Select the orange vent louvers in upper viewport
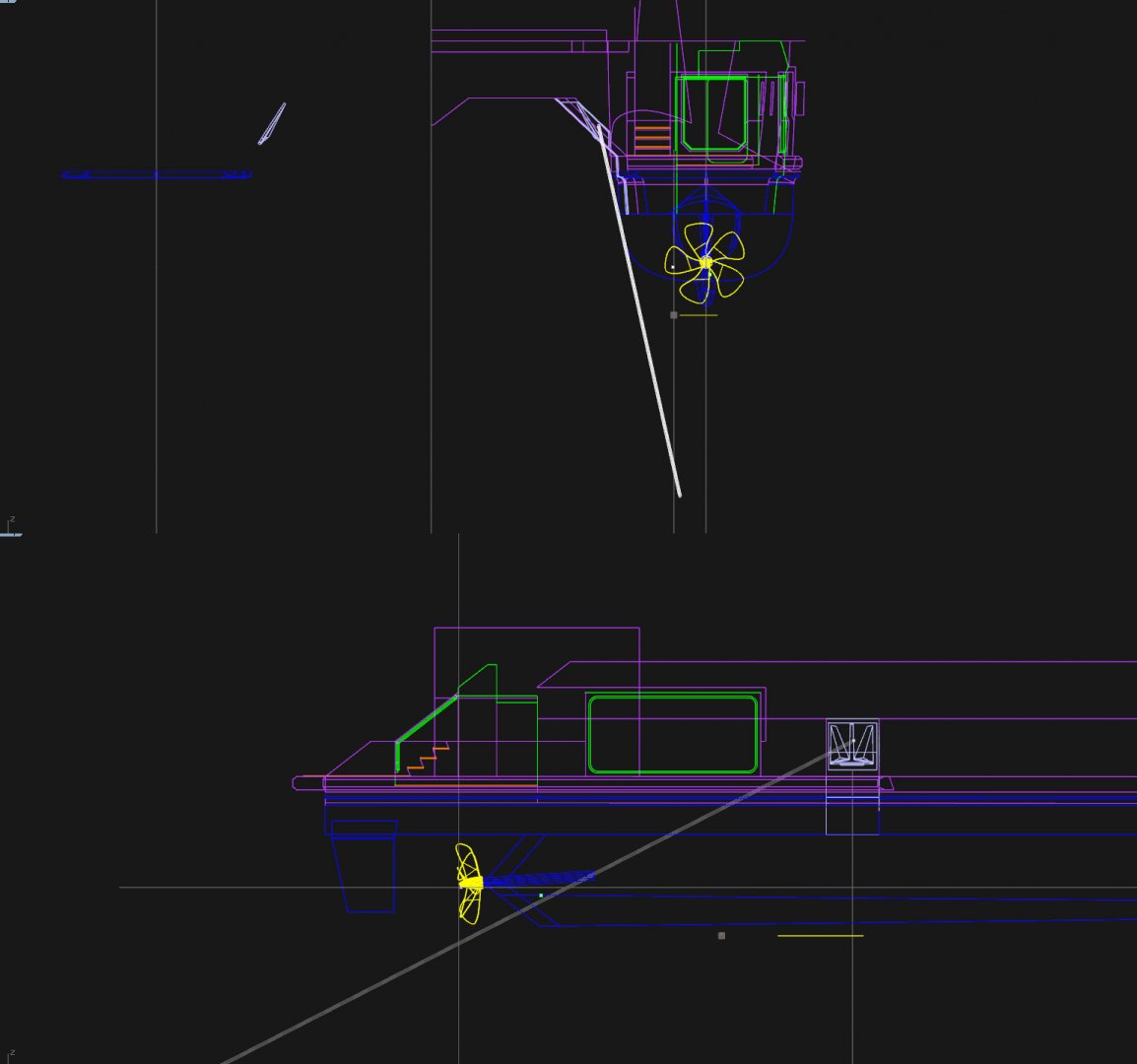The height and width of the screenshot is (1064, 1137). (651, 139)
